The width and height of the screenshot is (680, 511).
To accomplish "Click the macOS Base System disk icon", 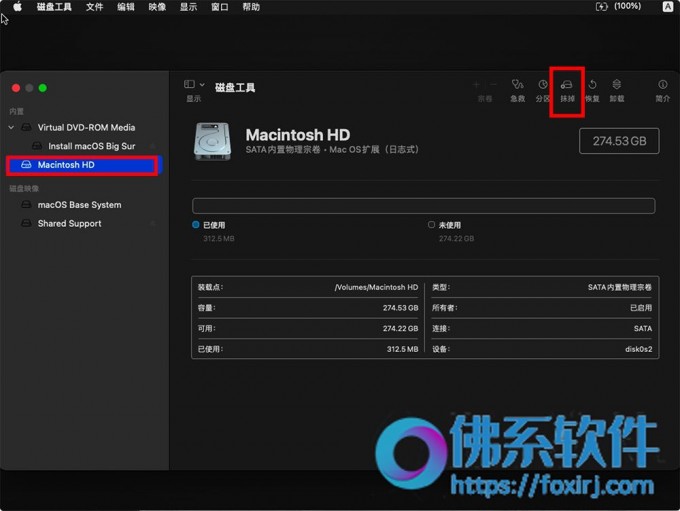I will [26, 205].
